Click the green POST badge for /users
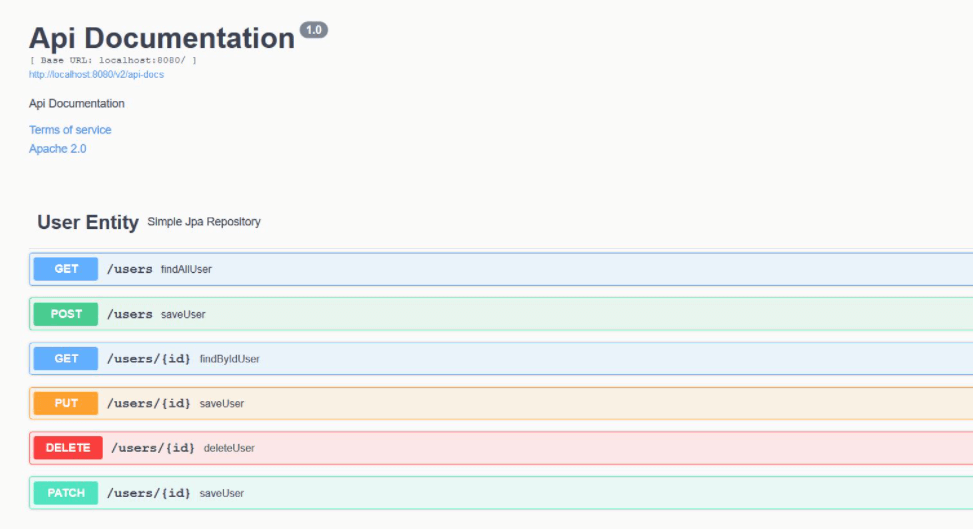The height and width of the screenshot is (529, 973). pyautogui.click(x=66, y=314)
